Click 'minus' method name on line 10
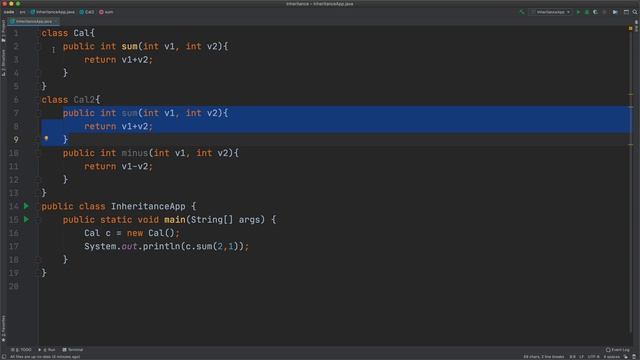This screenshot has height=360, width=640. tap(135, 153)
